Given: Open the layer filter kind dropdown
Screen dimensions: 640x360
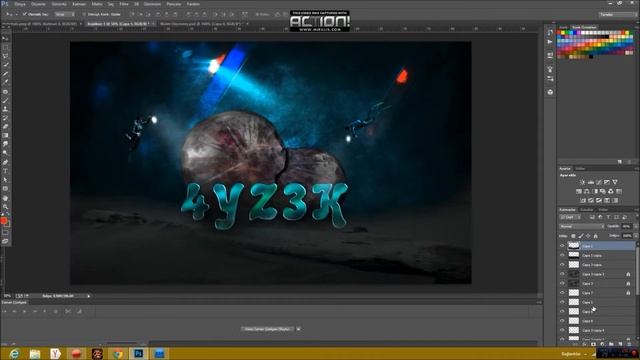Looking at the screenshot, I should coord(570,217).
